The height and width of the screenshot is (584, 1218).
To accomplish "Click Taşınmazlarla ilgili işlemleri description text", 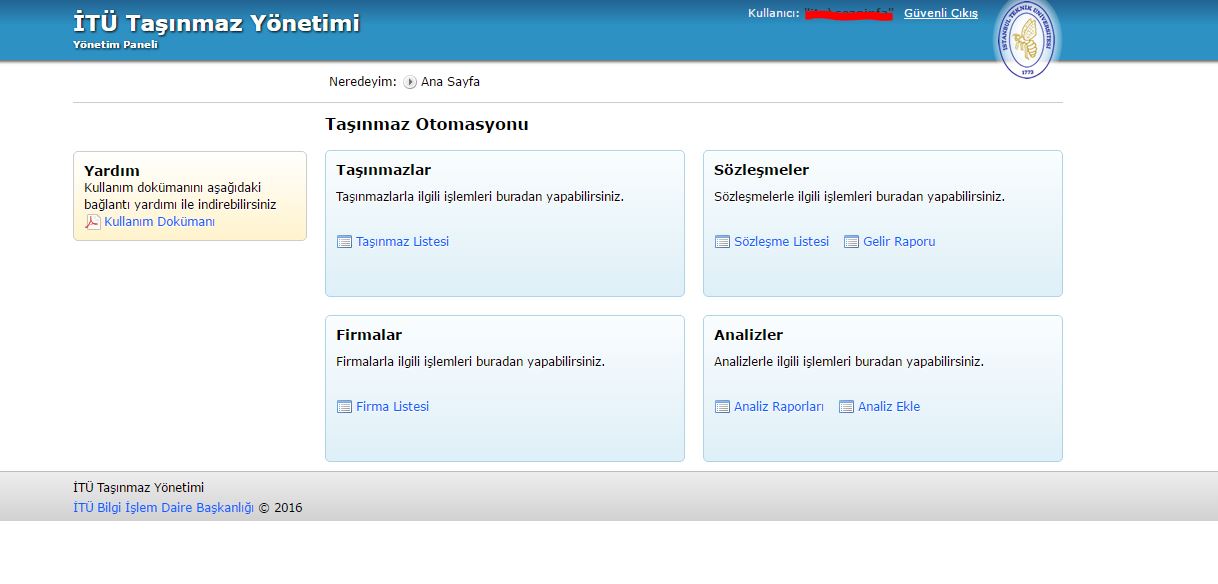I will point(480,197).
